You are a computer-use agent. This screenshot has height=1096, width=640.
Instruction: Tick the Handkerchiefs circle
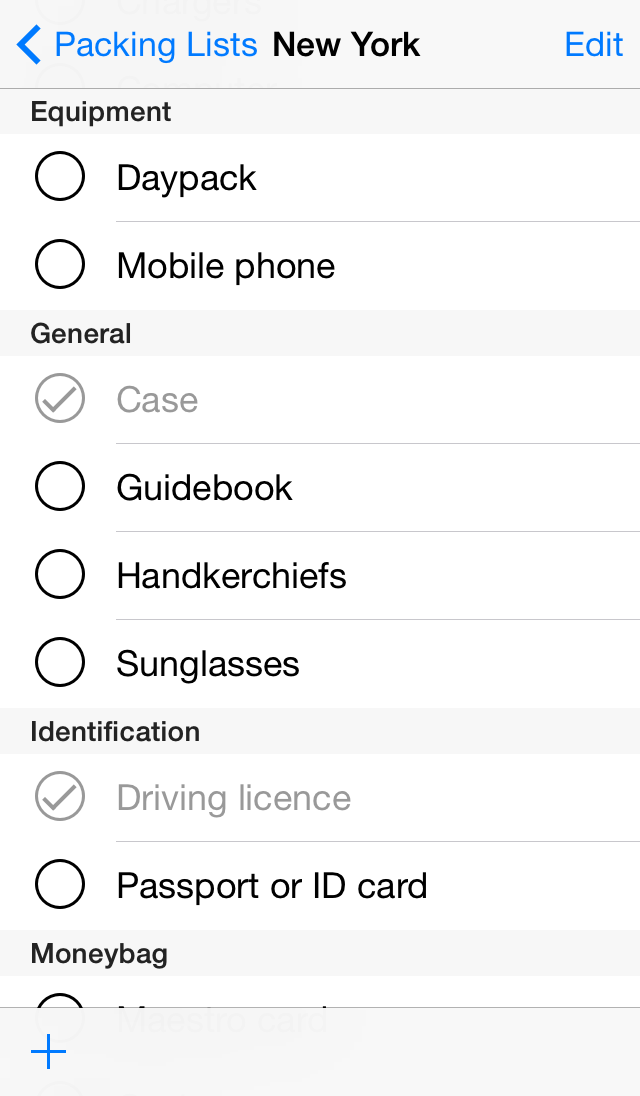[x=60, y=576]
